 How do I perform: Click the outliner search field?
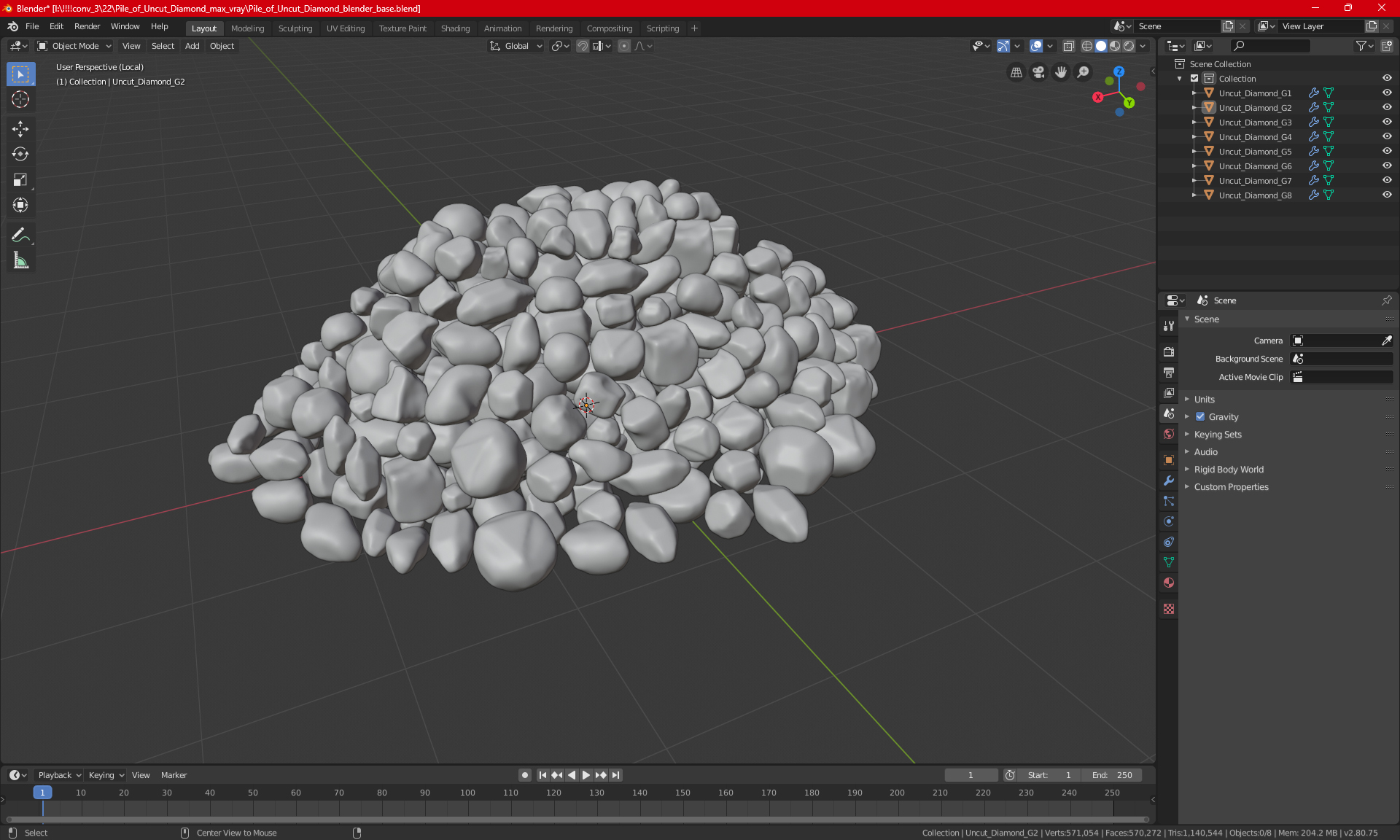pos(1270,46)
